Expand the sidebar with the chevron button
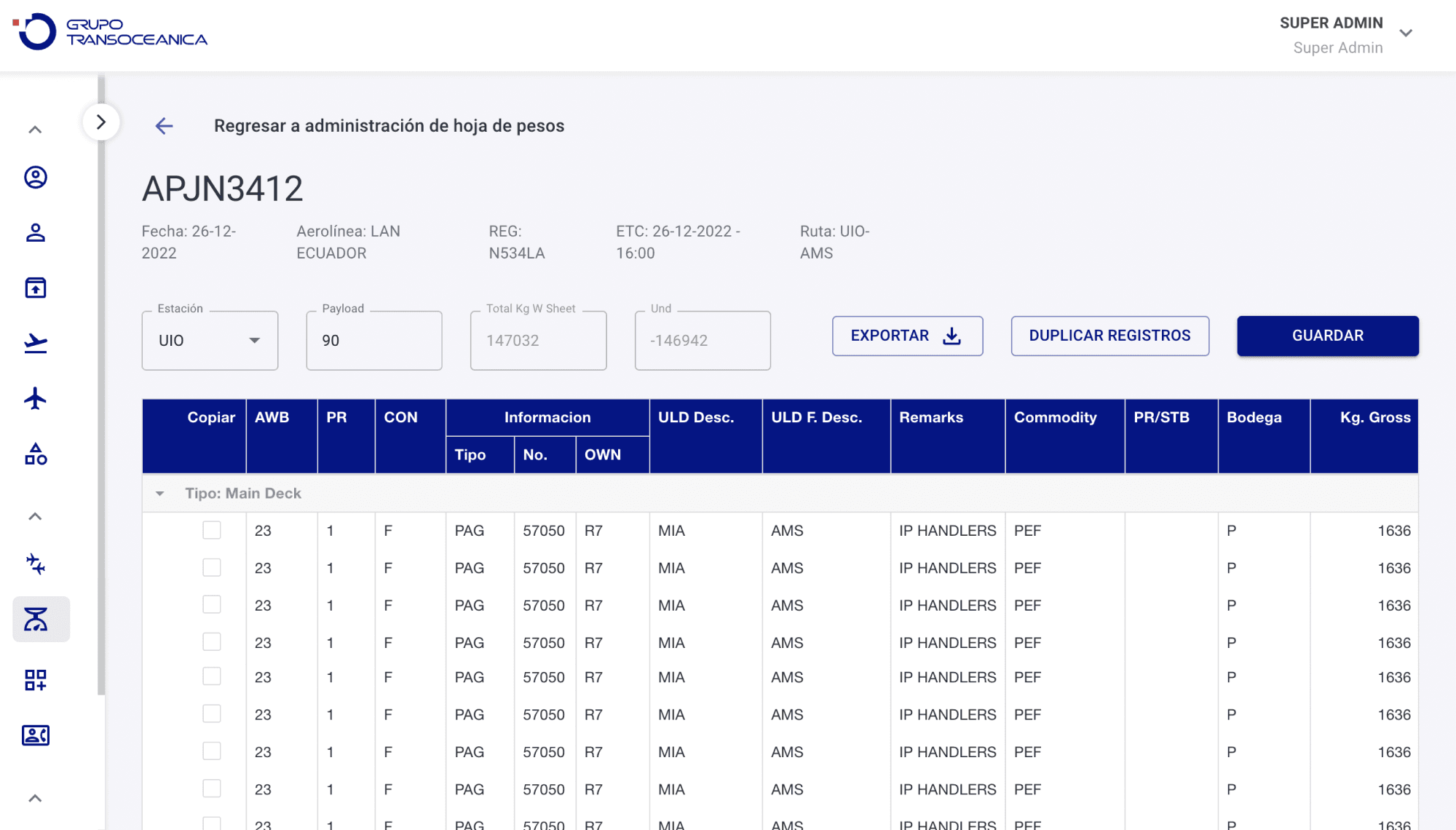This screenshot has width=1456, height=830. point(101,122)
